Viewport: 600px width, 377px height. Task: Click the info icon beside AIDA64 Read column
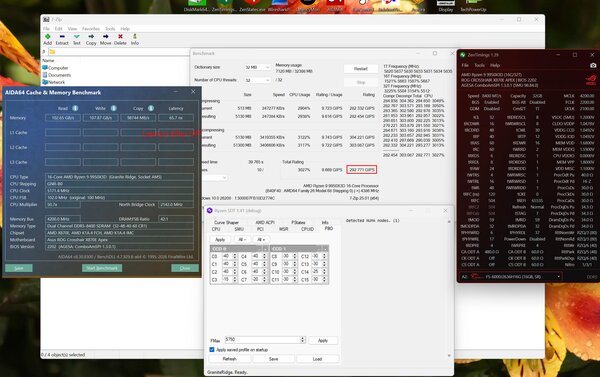point(75,108)
